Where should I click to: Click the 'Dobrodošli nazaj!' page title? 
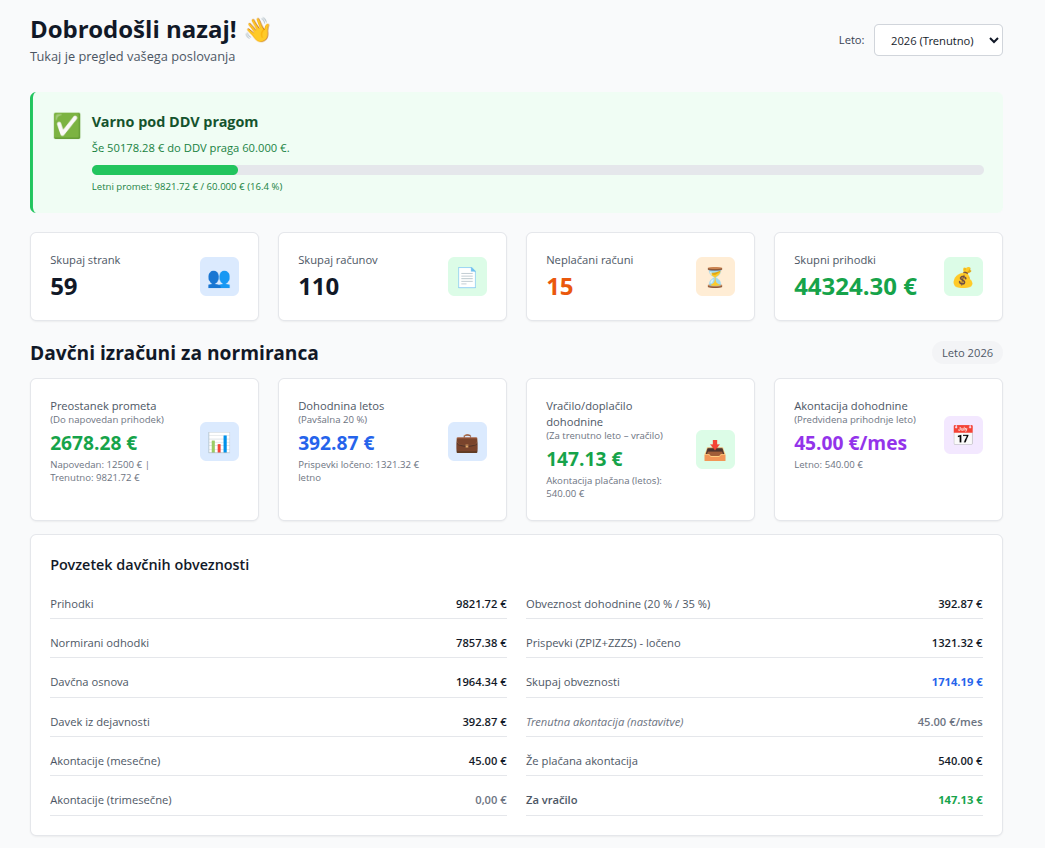(133, 30)
